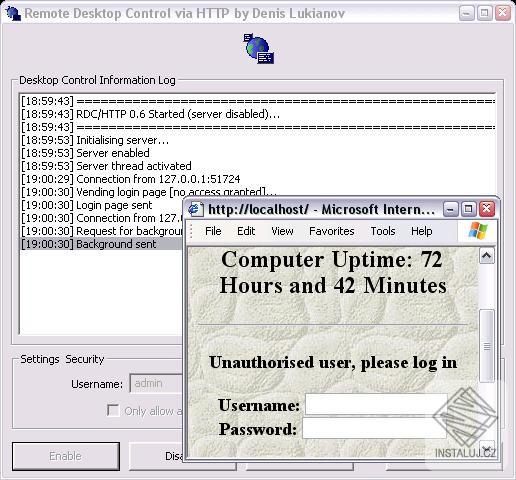The width and height of the screenshot is (516, 480).
Task: Open the Edit menu in Internet Explorer
Action: pos(246,231)
